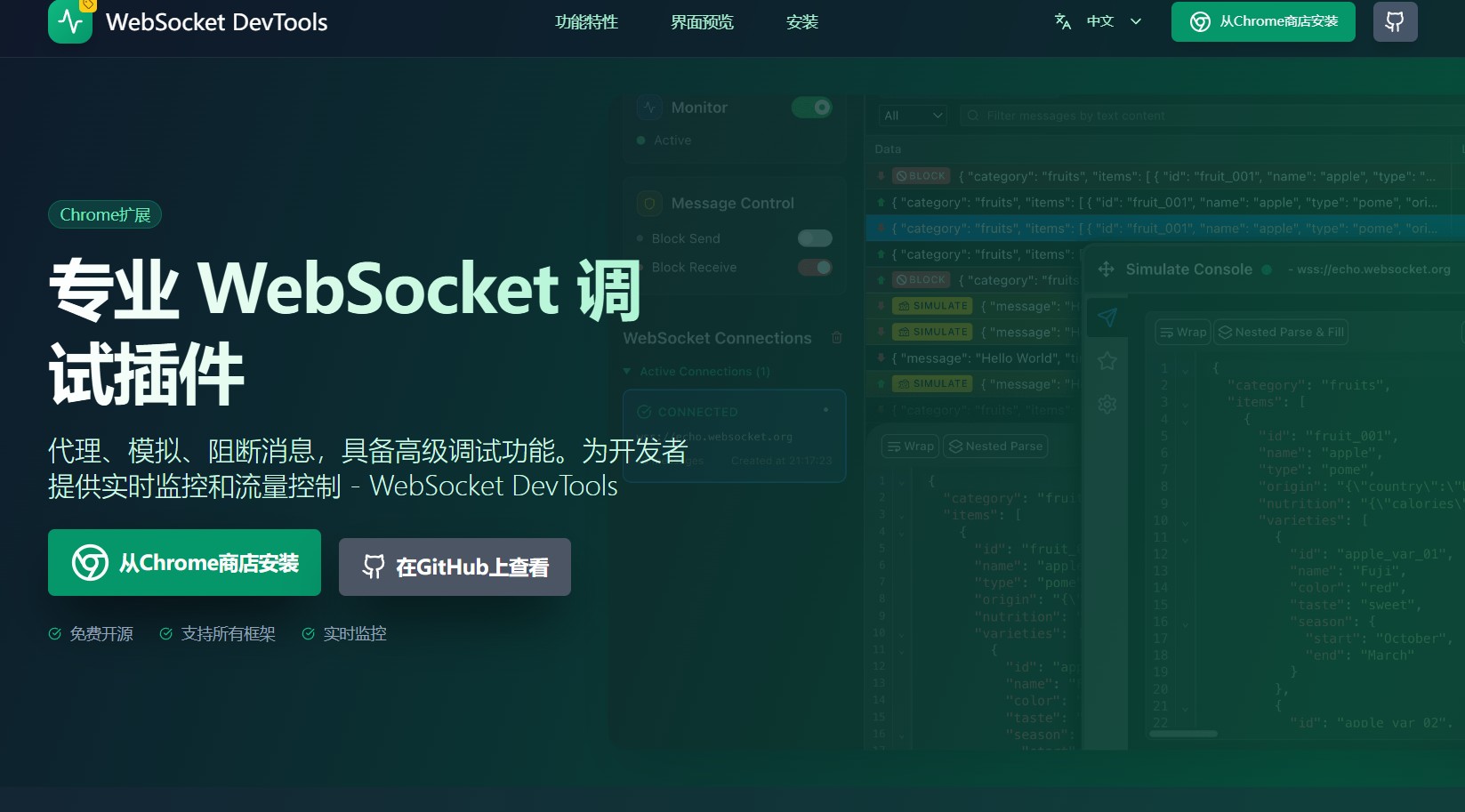Click the Filter messages by text content field
This screenshot has width=1465, height=812.
[x=1210, y=116]
